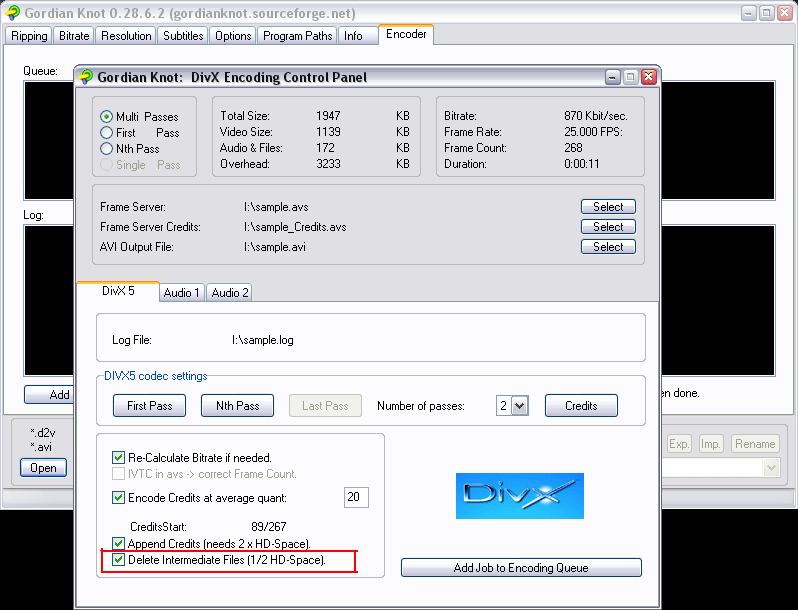
Task: Click Select button for Frame Server
Action: pos(608,207)
